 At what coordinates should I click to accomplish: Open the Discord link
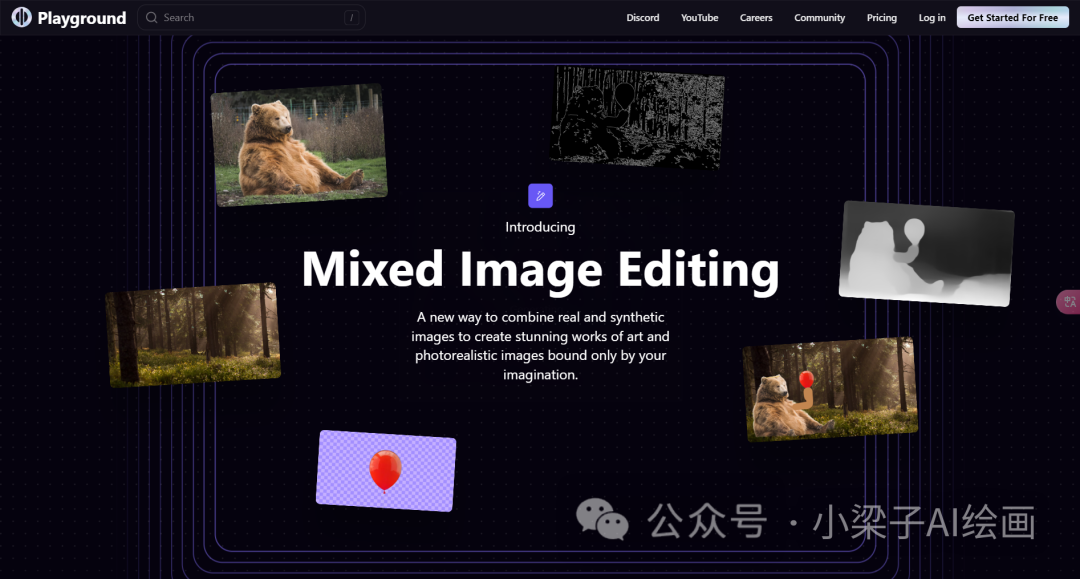point(643,18)
